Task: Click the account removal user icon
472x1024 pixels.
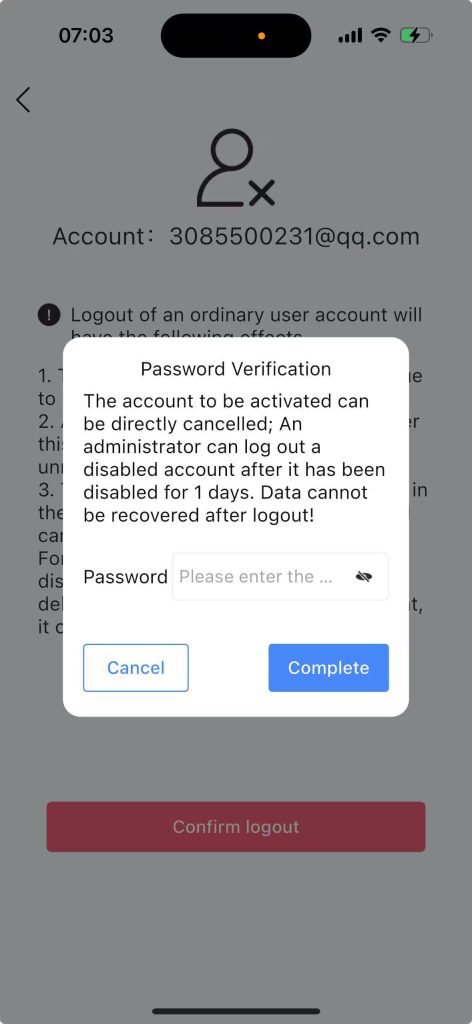Action: click(x=236, y=168)
